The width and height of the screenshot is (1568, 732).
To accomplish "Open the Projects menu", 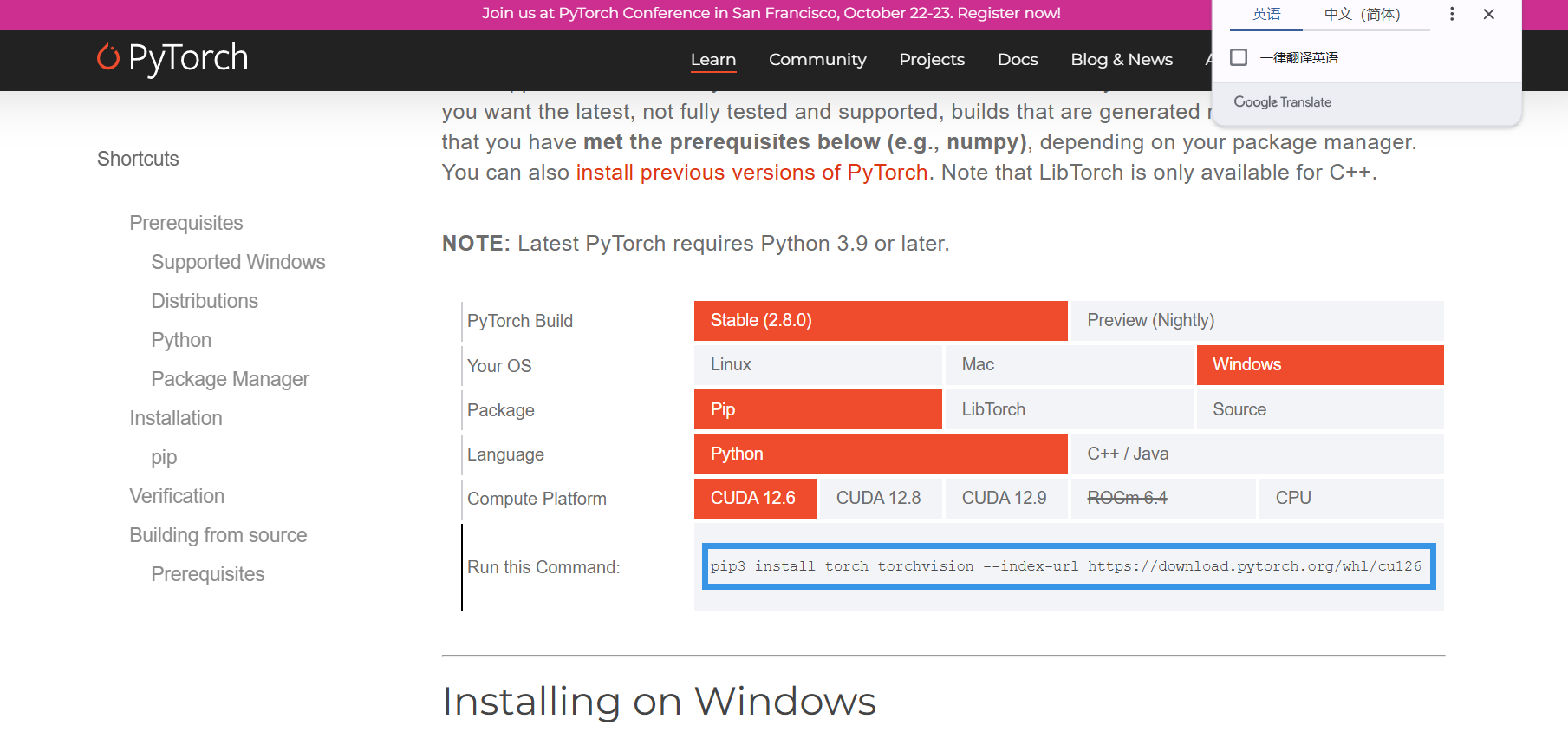I will (x=932, y=60).
